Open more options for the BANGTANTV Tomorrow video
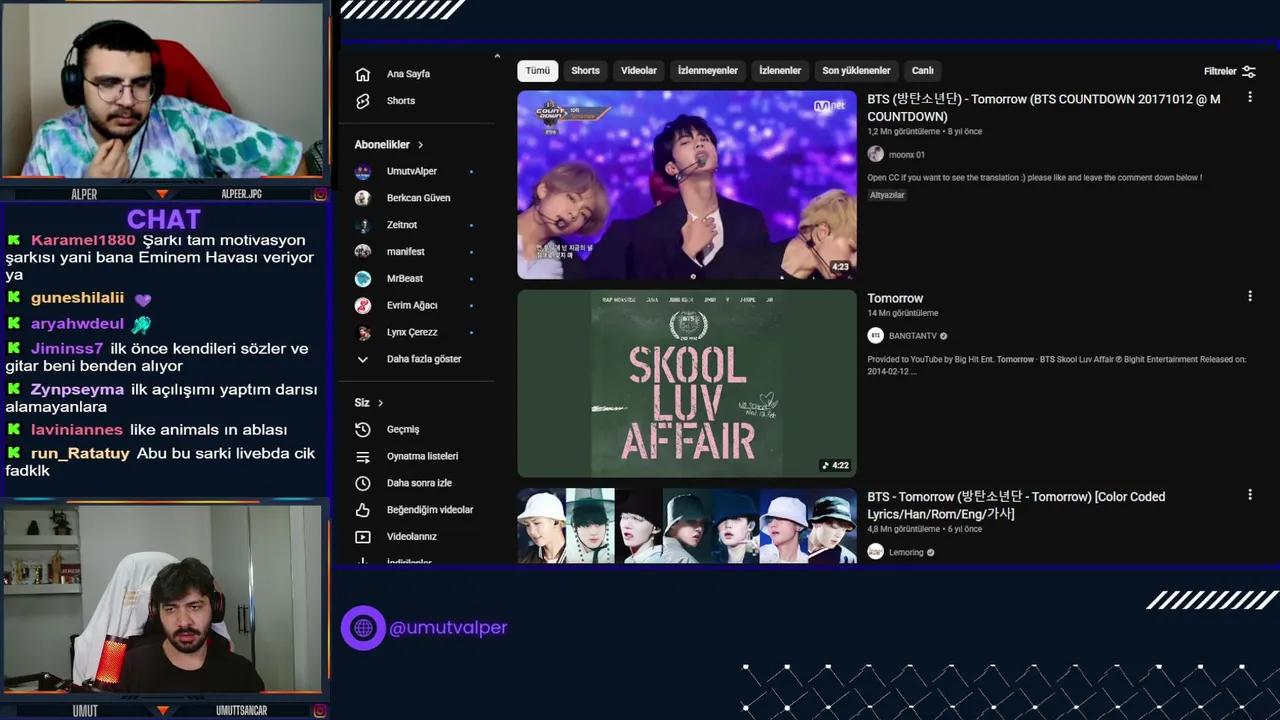 (x=1249, y=296)
